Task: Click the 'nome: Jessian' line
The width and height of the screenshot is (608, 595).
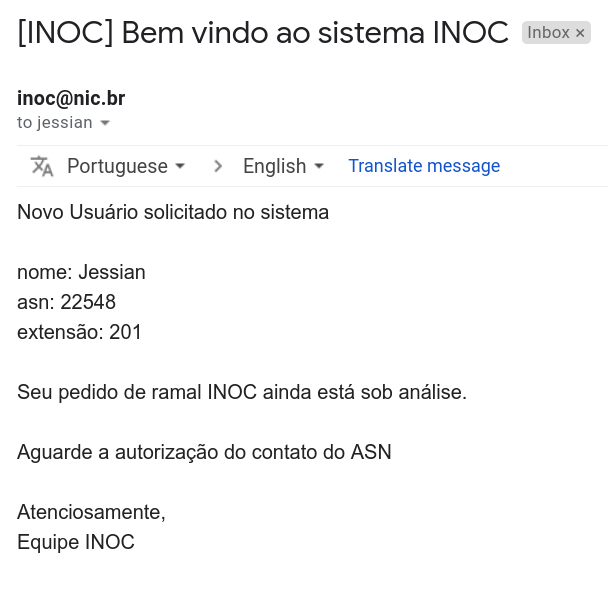Action: coord(81,272)
